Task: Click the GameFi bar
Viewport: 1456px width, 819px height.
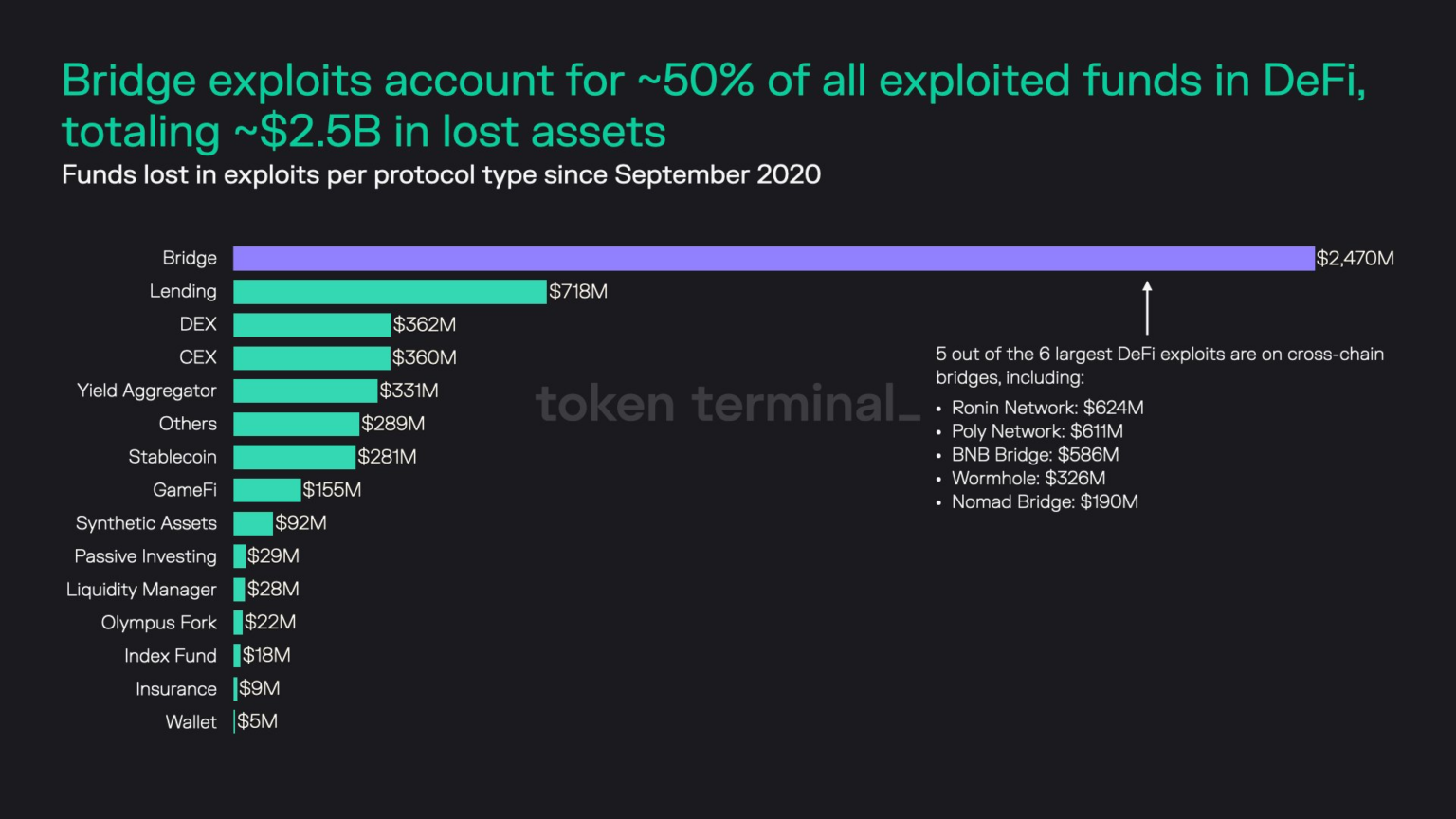Action: tap(266, 490)
